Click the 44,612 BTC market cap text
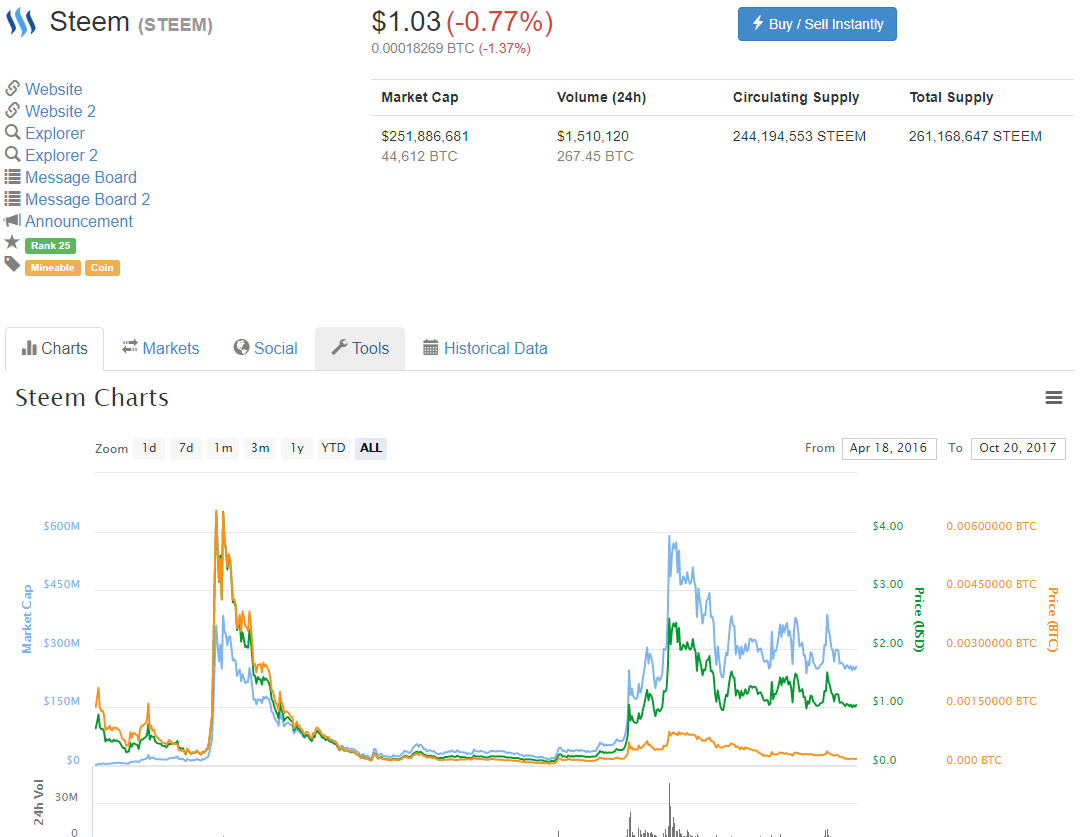This screenshot has height=837, width=1082. [x=419, y=157]
